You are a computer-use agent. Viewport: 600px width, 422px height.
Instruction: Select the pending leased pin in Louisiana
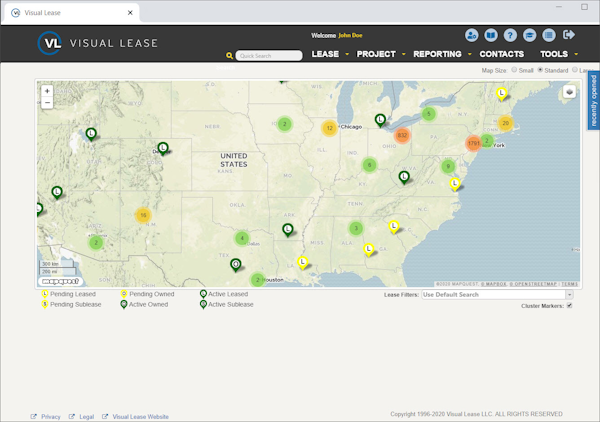click(303, 262)
